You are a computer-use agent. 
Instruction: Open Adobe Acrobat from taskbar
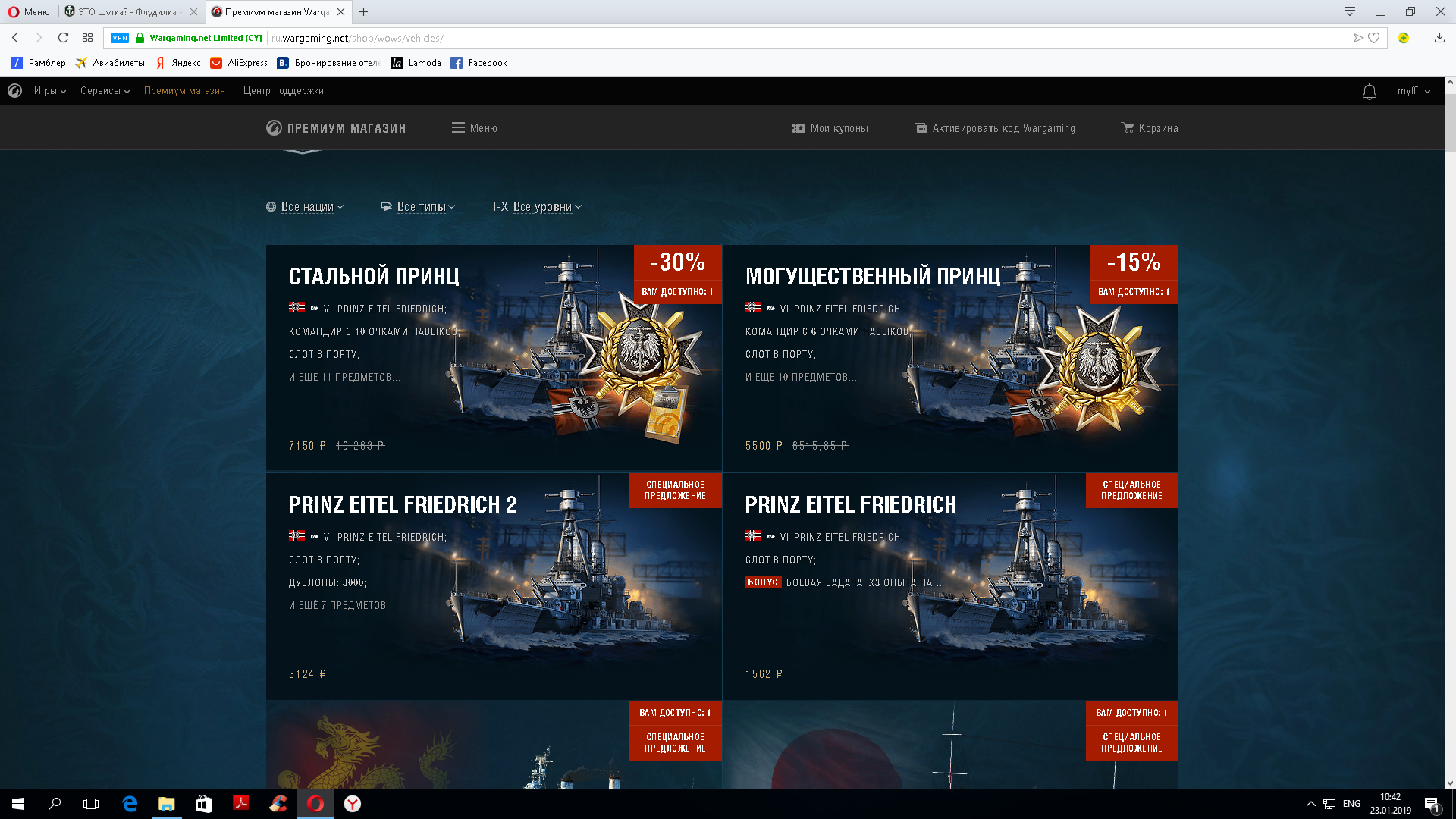[240, 804]
